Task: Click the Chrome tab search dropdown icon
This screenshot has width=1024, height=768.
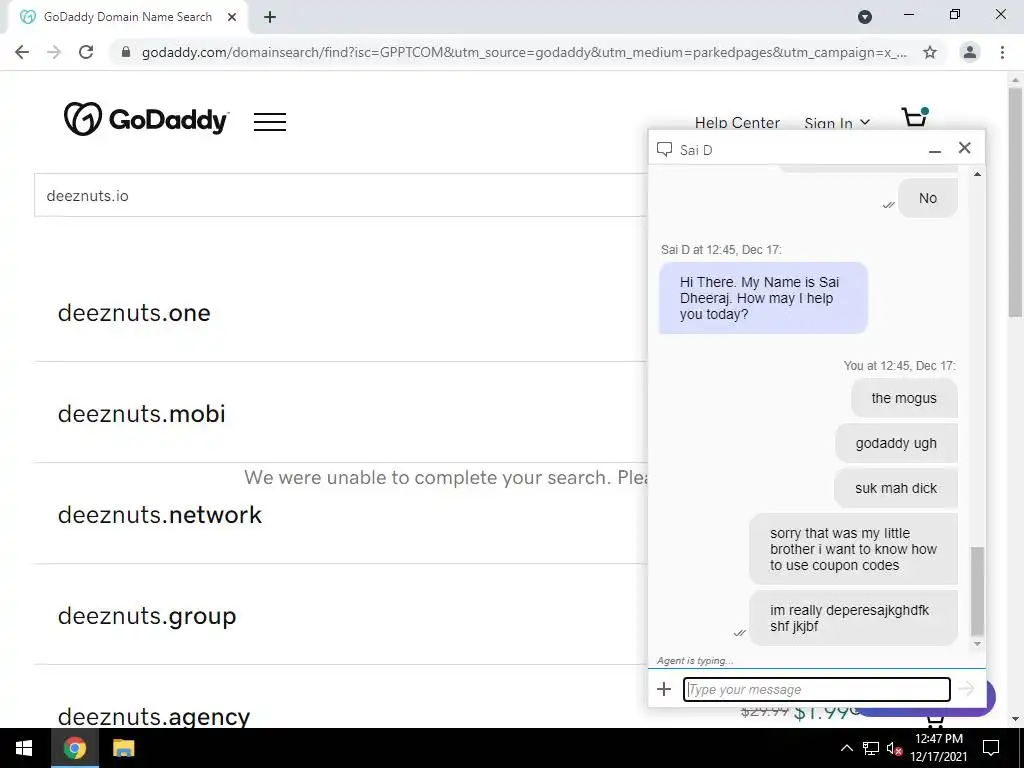Action: [865, 17]
